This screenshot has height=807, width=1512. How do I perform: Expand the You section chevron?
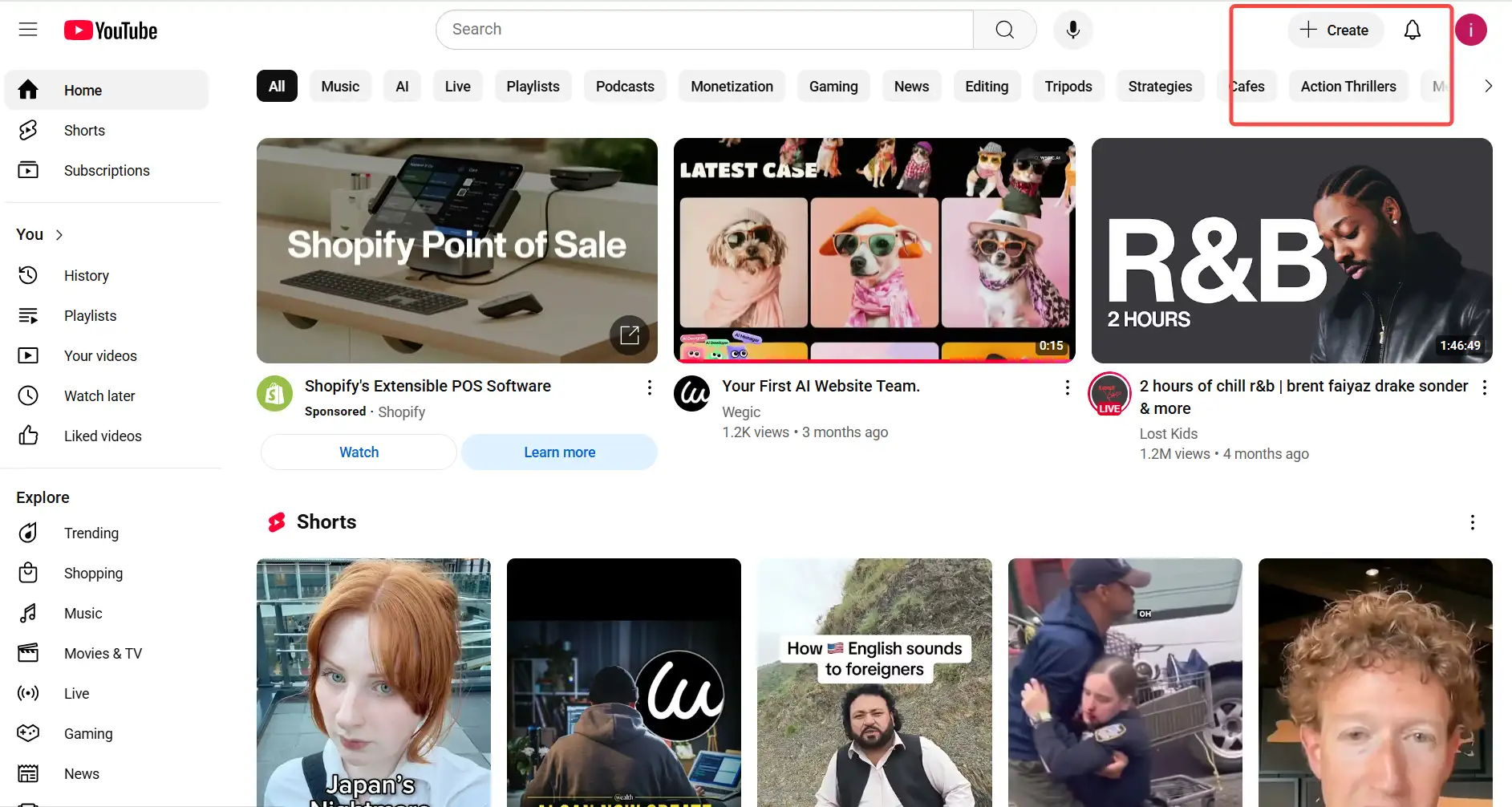pyautogui.click(x=59, y=234)
